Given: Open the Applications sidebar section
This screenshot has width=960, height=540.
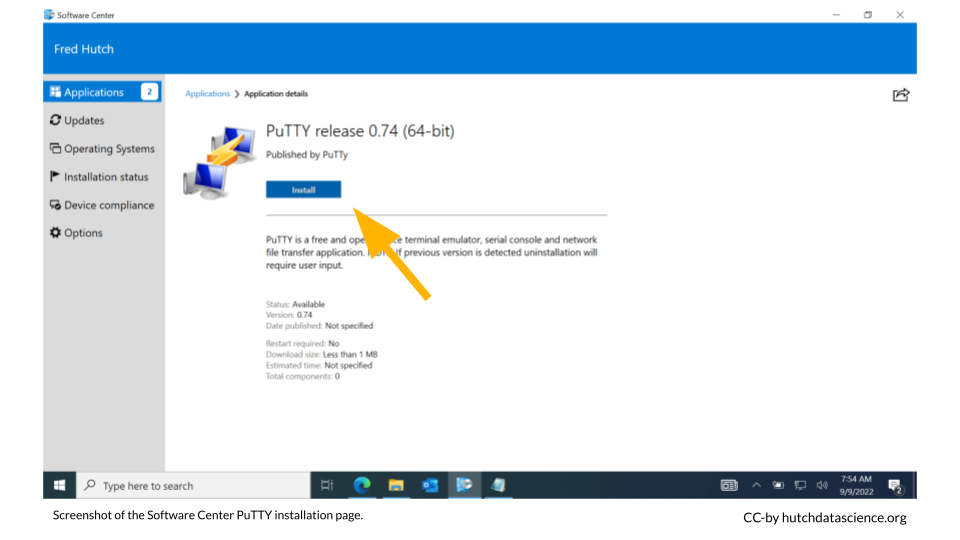Looking at the screenshot, I should pyautogui.click(x=102, y=92).
